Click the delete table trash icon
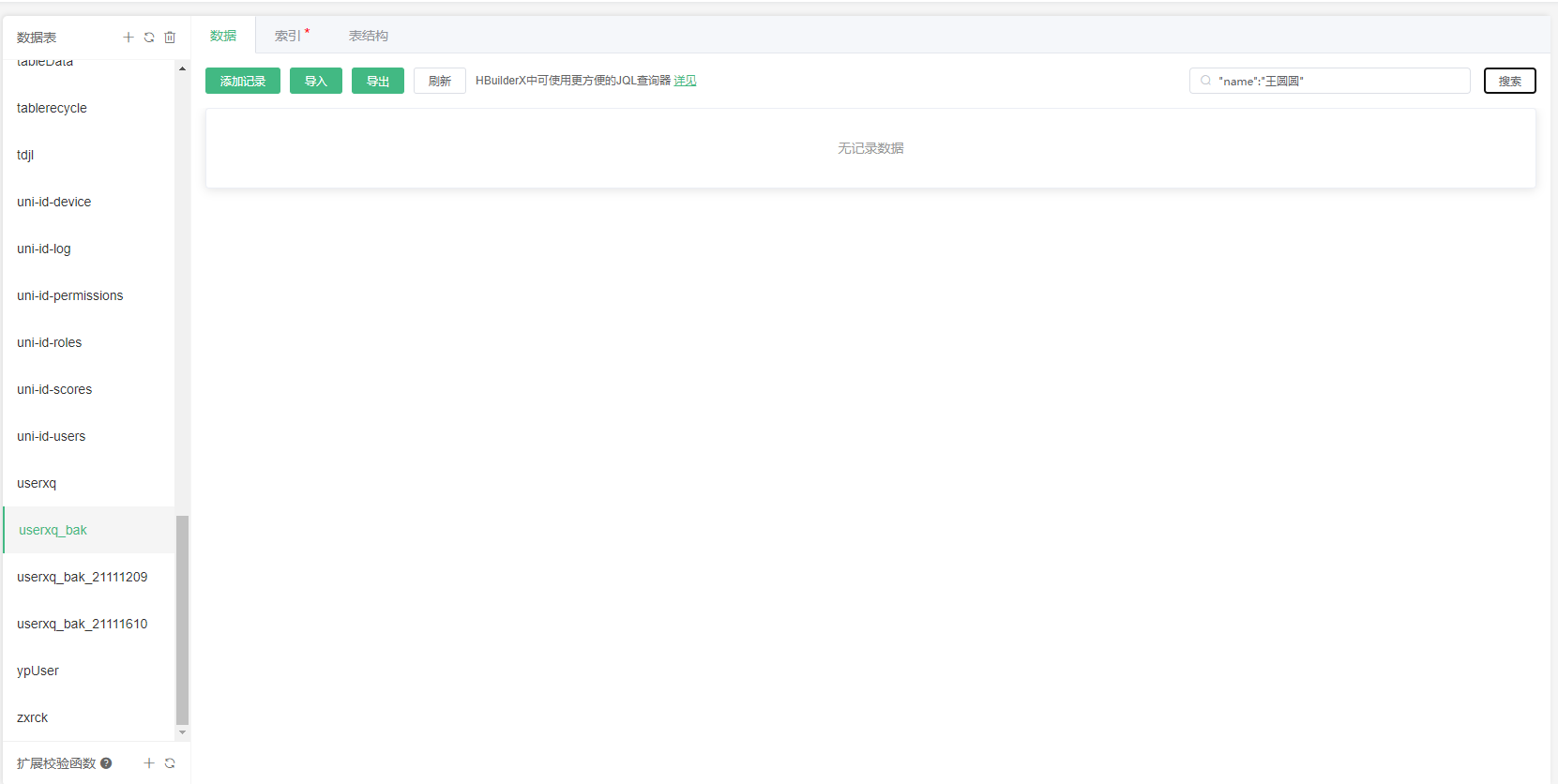 point(170,38)
